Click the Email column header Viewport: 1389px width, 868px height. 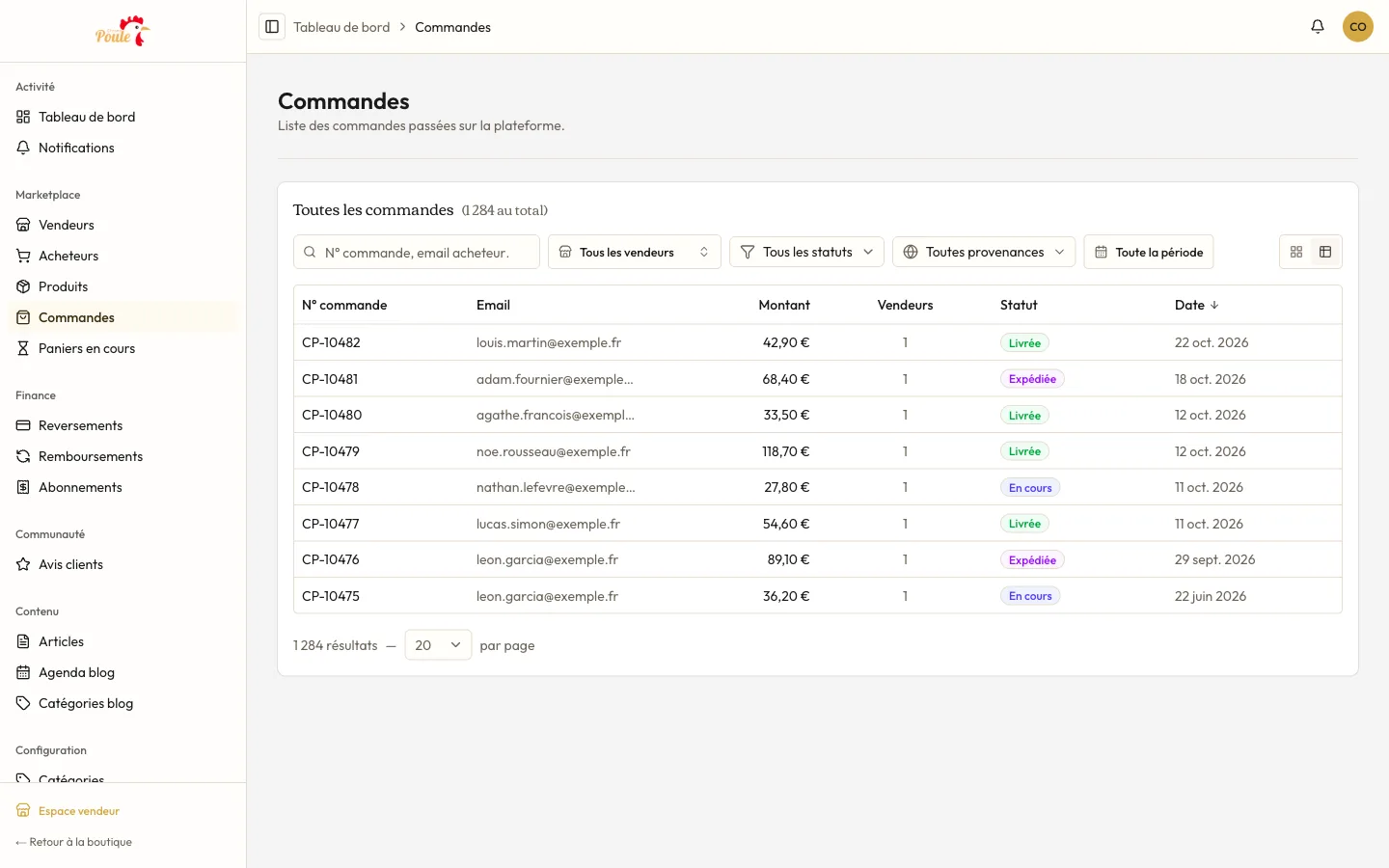493,305
